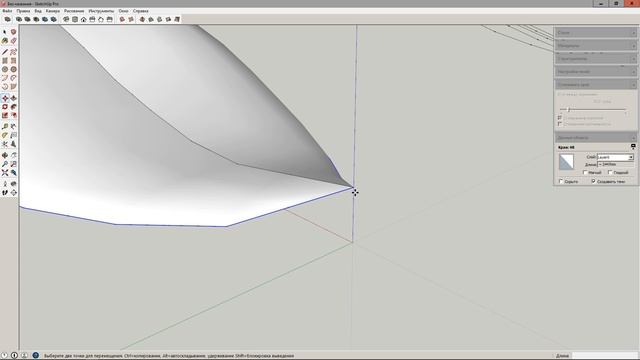Collapse the Данные объекта panel
The width and height of the screenshot is (640, 360).
coord(596,138)
